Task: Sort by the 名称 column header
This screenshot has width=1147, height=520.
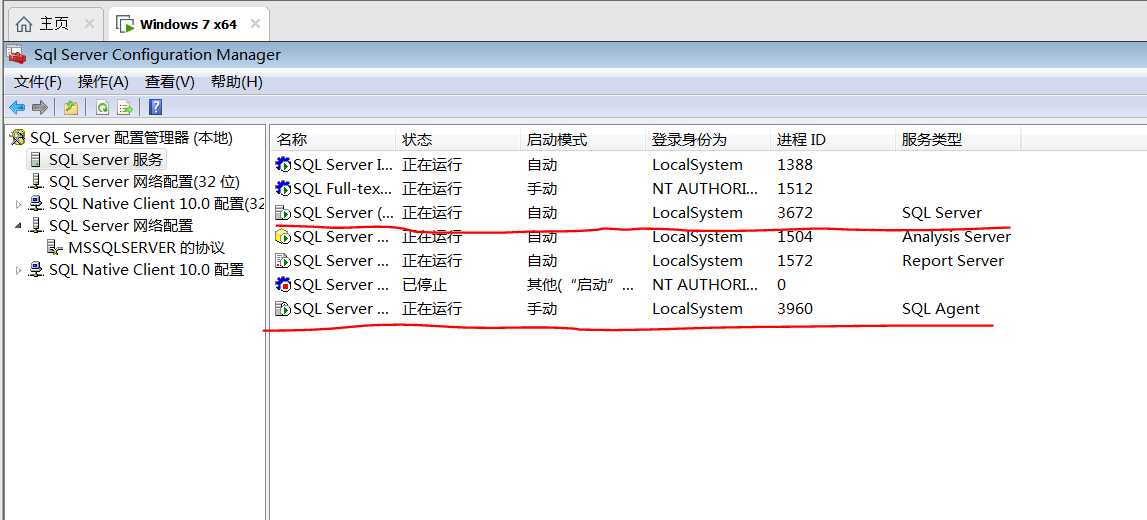Action: click(333, 140)
